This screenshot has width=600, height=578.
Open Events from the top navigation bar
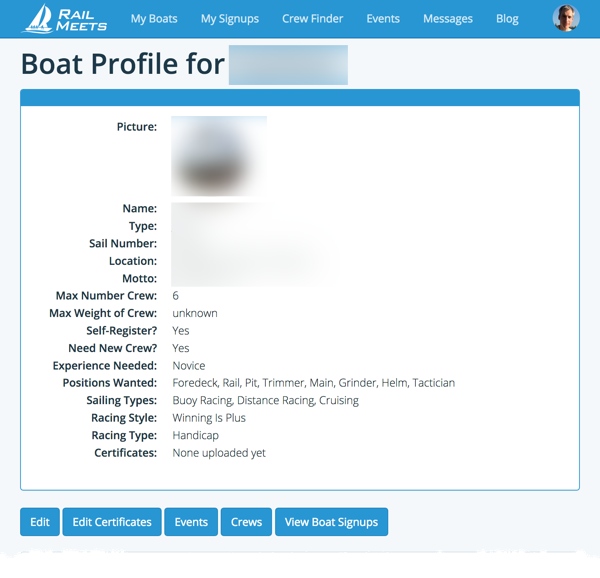click(x=383, y=19)
